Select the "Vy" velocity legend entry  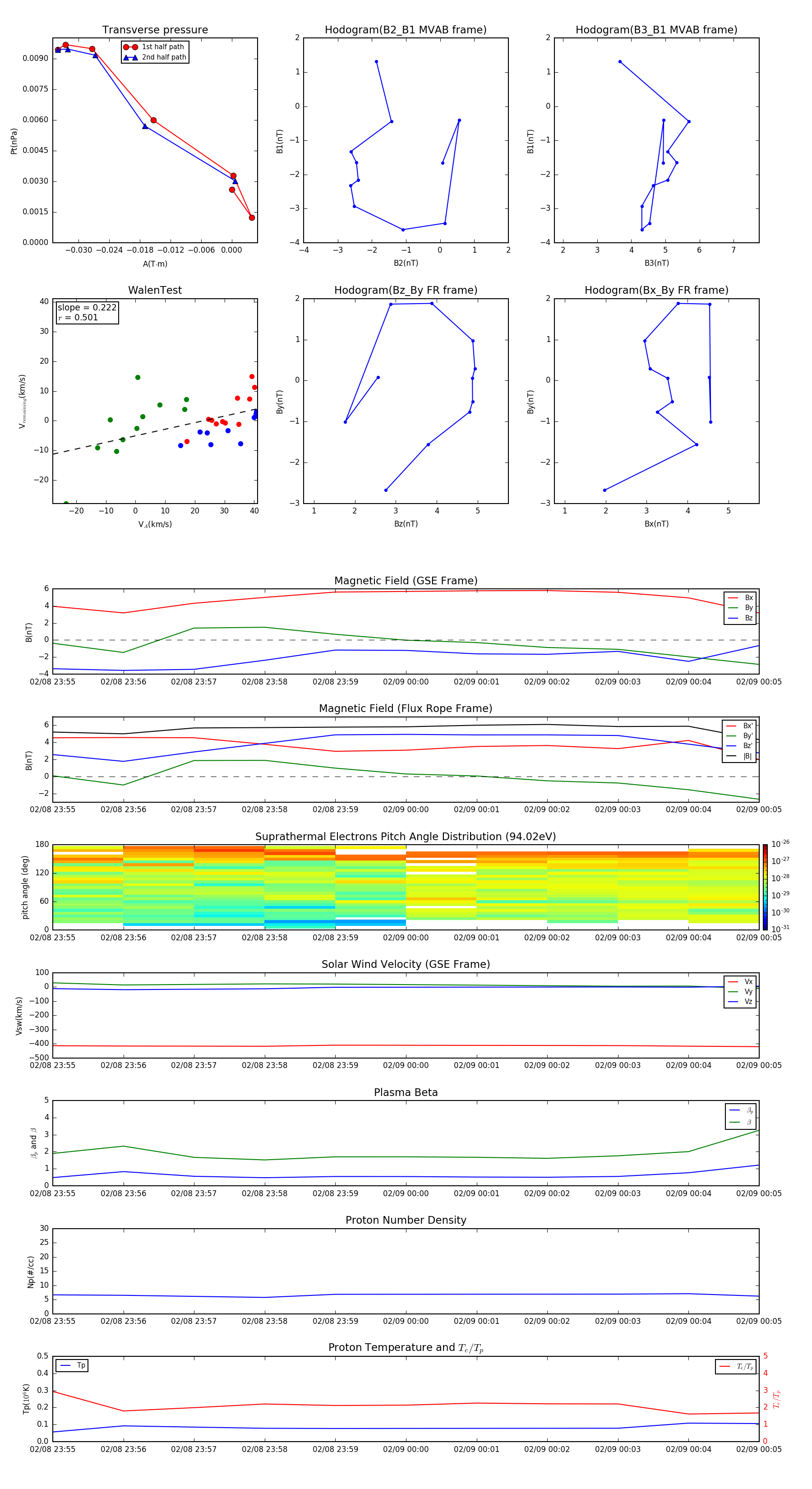[740, 991]
